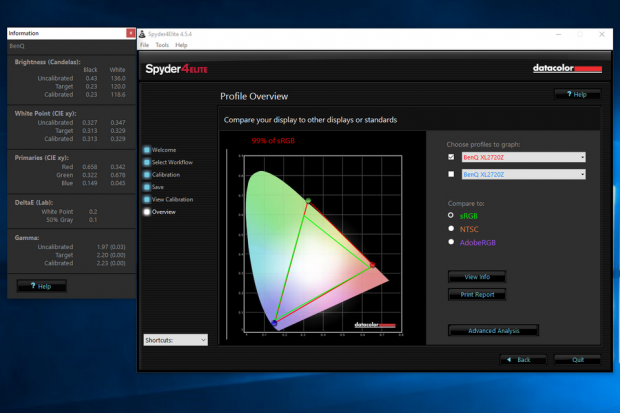The width and height of the screenshot is (620, 413).
Task: Open the File menu
Action: (144, 45)
